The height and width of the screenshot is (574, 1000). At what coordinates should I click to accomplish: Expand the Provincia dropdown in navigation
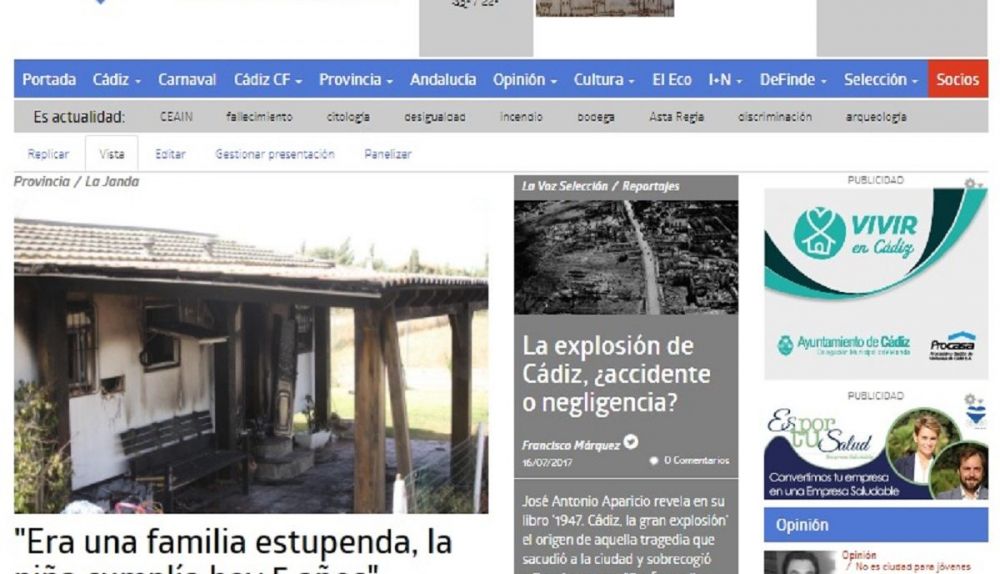[355, 80]
